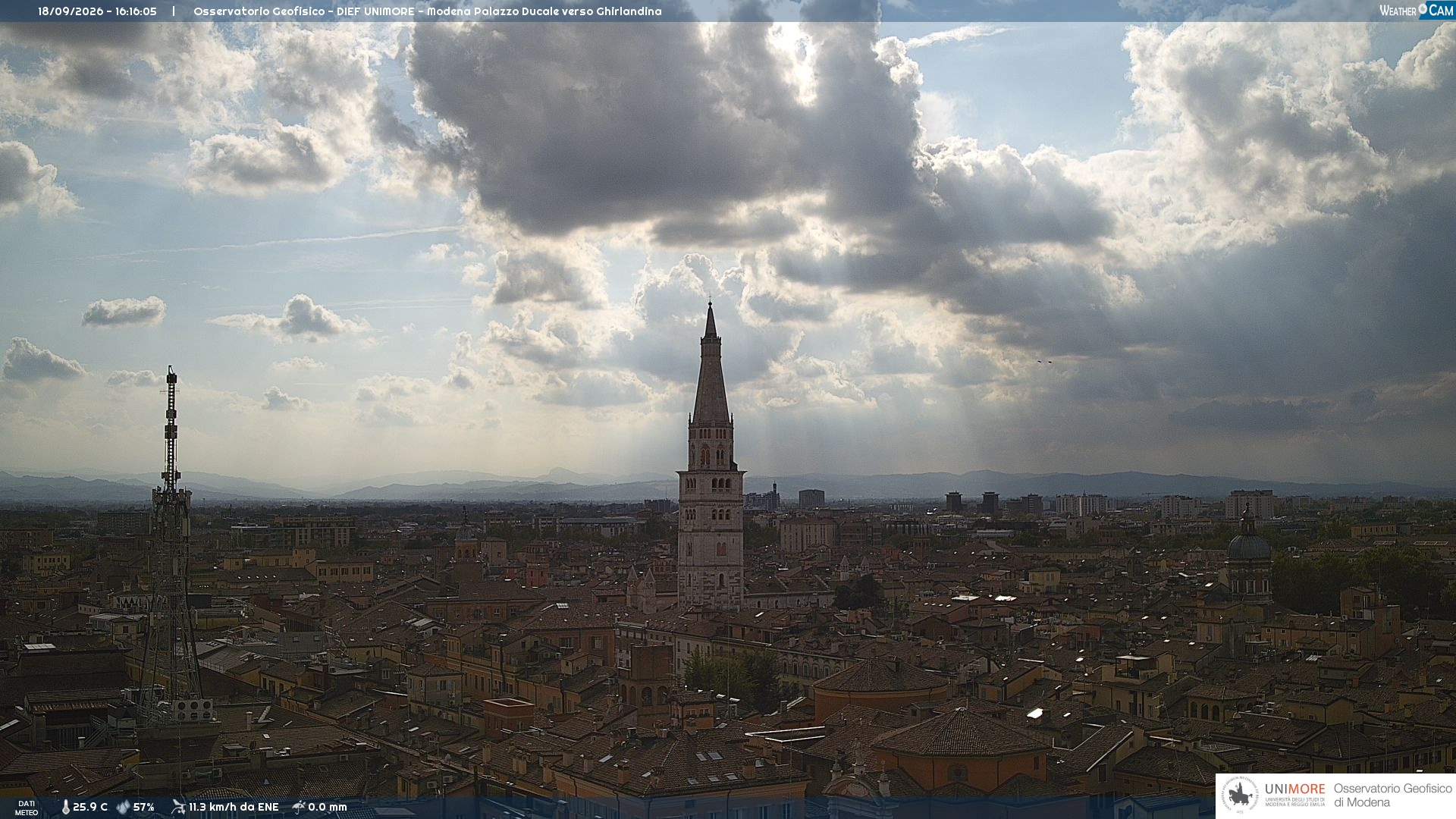Viewport: 1456px width, 819px height.
Task: Click the UNIMORE wordmark text
Action: point(1294,789)
